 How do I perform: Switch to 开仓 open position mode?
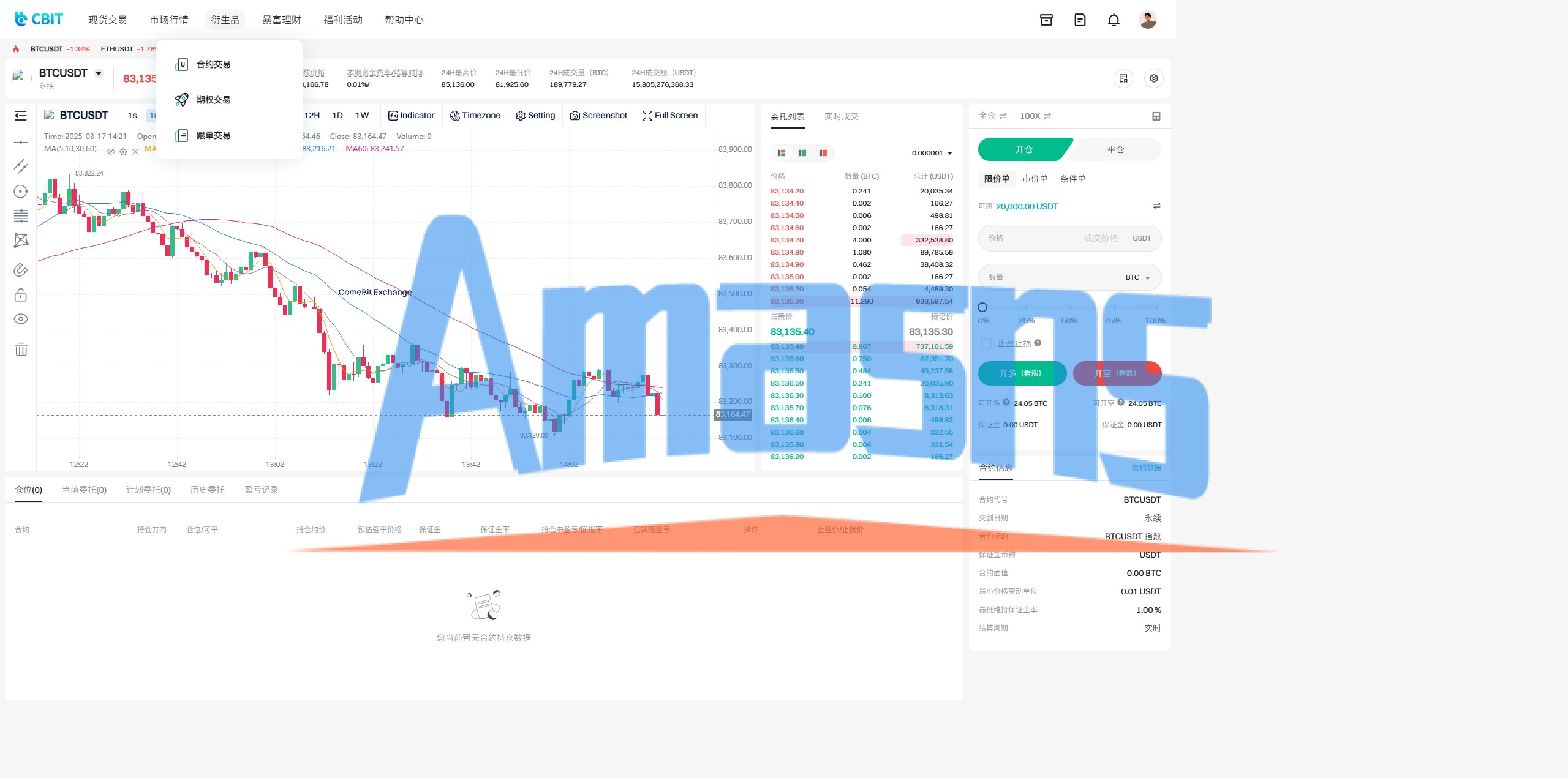click(1024, 149)
